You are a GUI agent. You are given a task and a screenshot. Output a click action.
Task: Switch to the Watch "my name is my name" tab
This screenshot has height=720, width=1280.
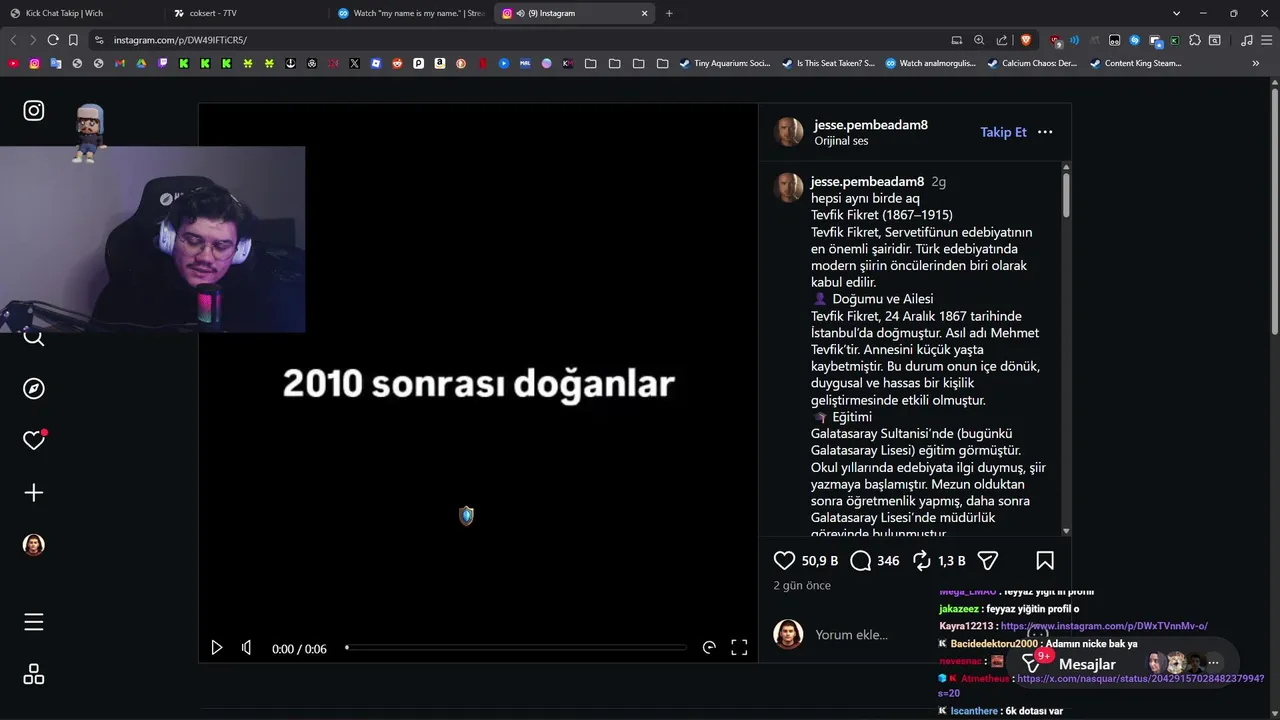411,13
